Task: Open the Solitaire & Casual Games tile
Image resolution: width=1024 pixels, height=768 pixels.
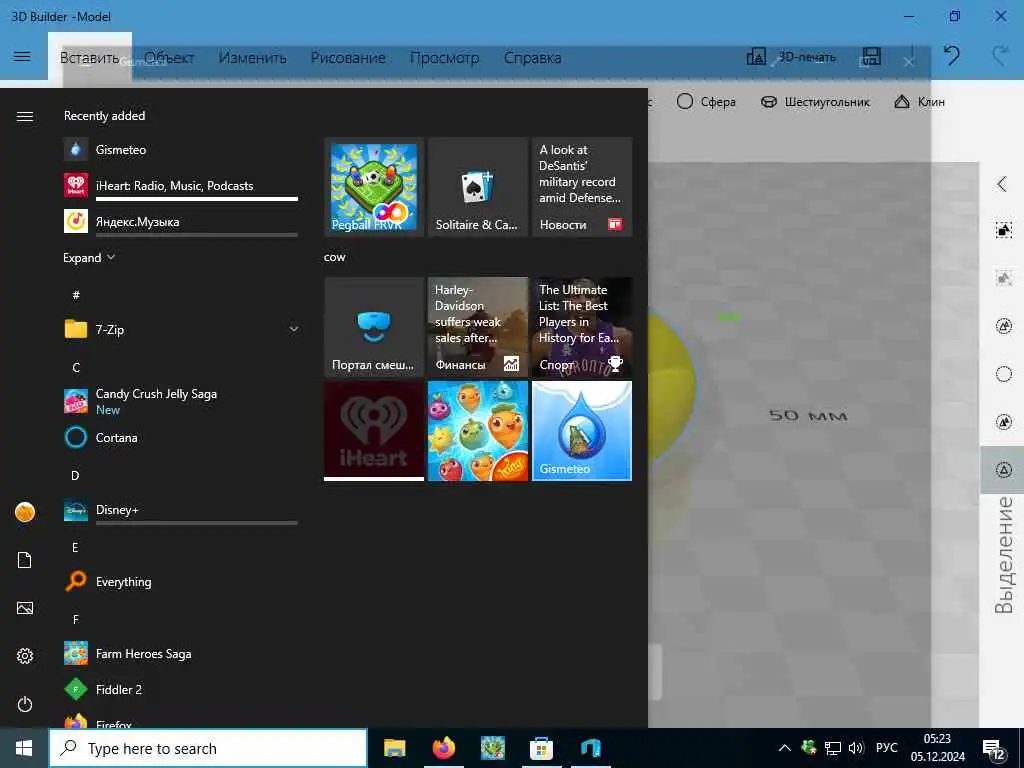Action: pos(478,187)
